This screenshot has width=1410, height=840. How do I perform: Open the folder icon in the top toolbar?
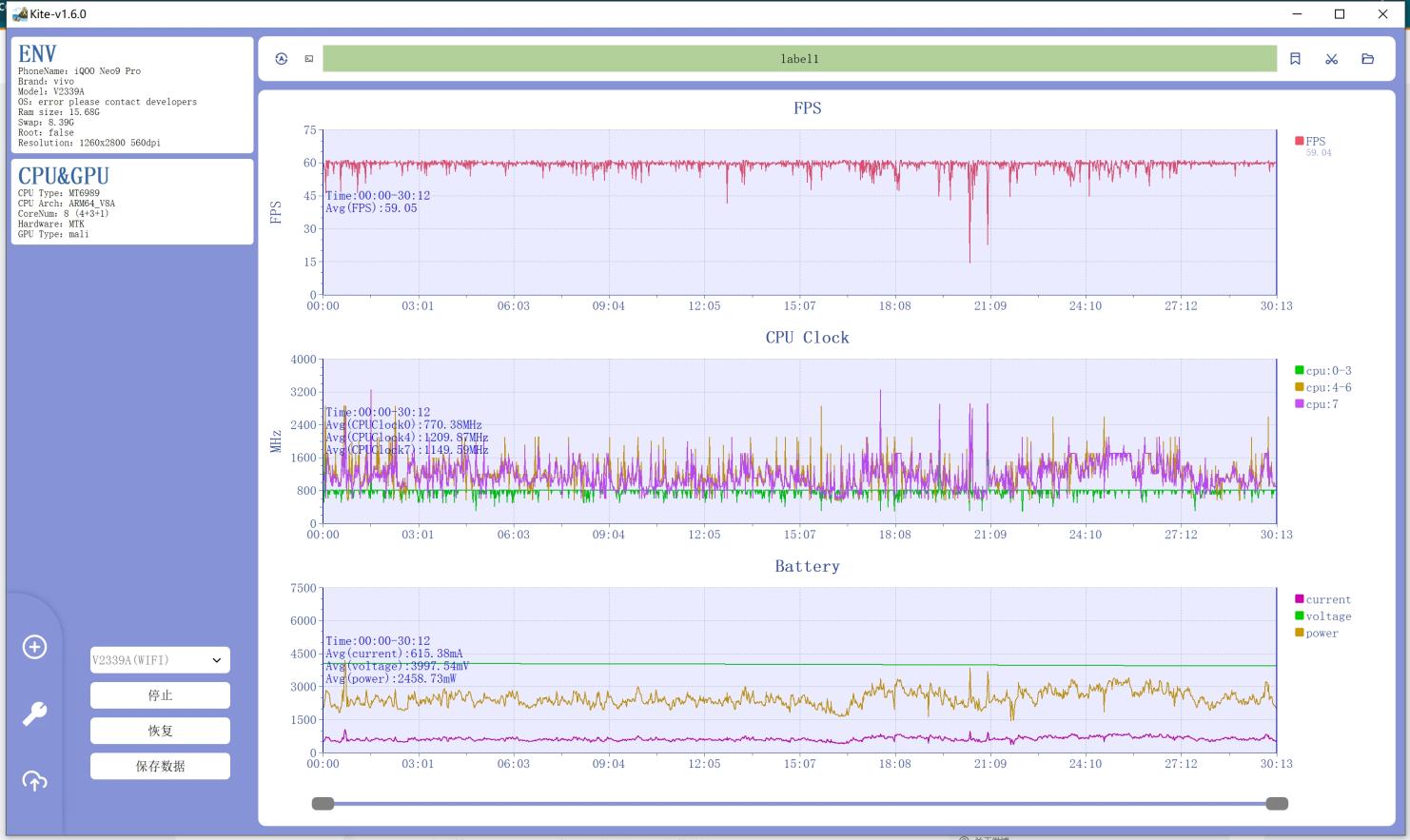[x=1367, y=59]
